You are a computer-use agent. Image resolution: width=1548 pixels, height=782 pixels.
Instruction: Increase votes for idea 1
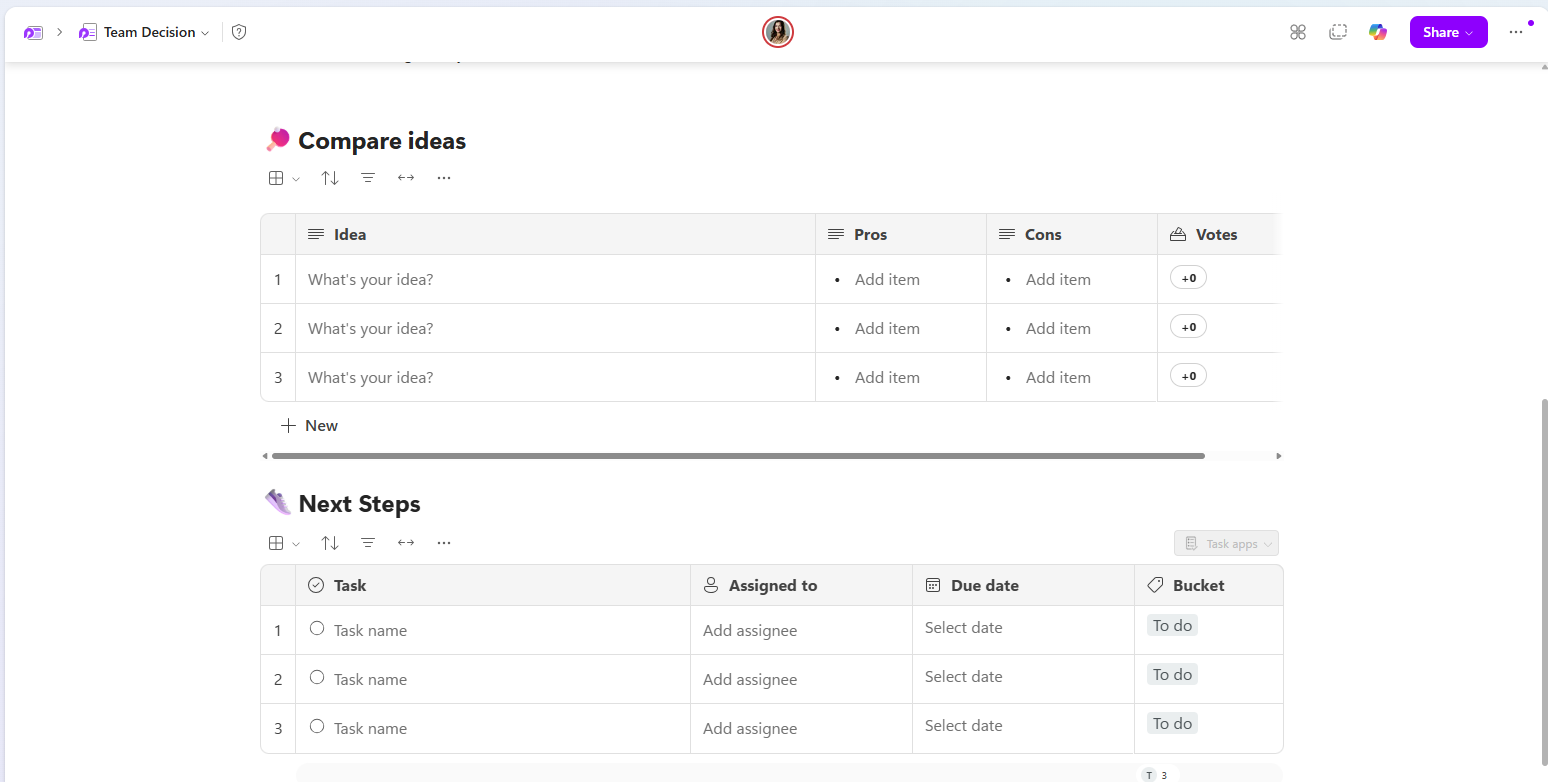(1188, 277)
